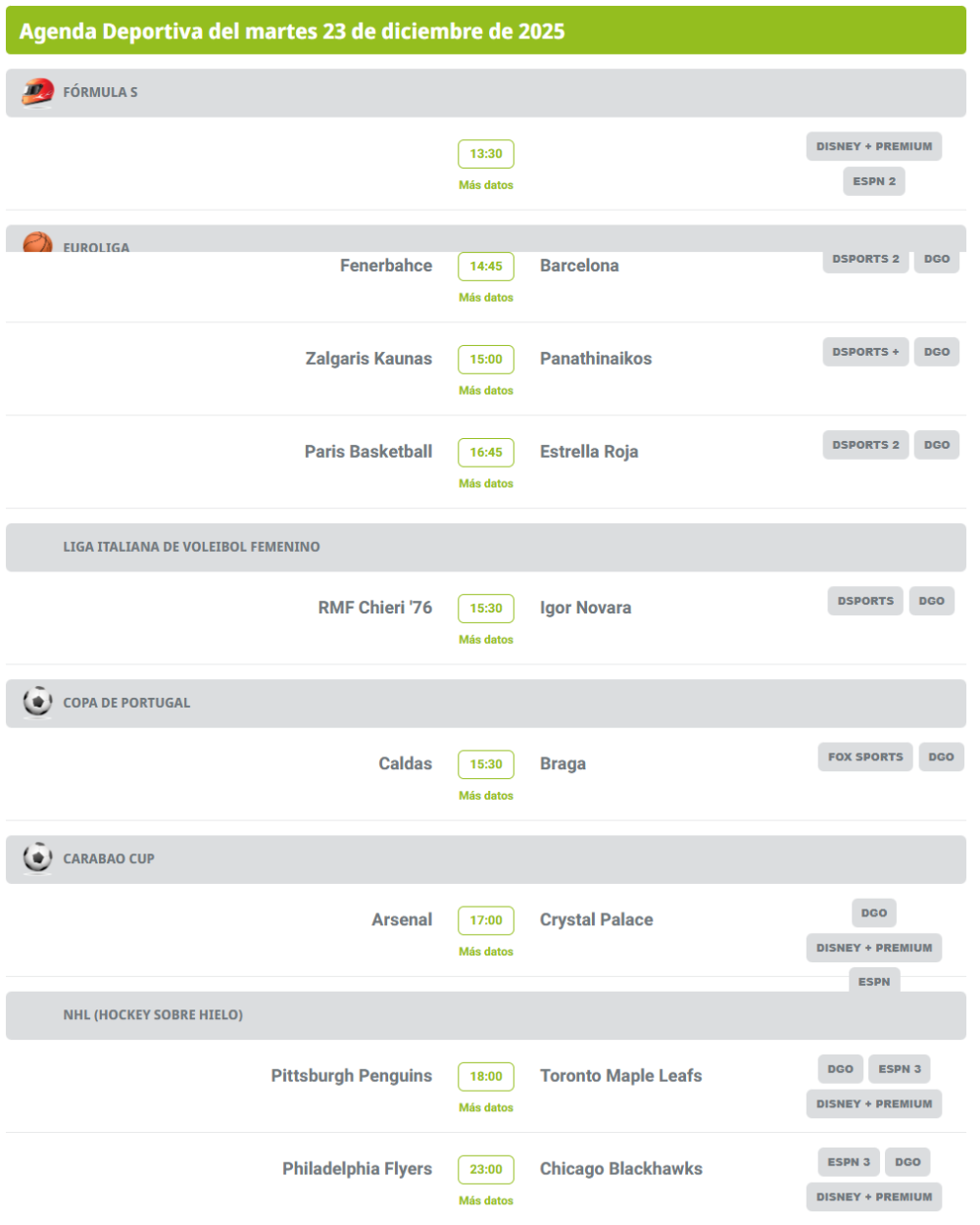Image resolution: width=980 pixels, height=1225 pixels.
Task: Open Más datos under Fenerbahce vs Barcelona
Action: (486, 298)
